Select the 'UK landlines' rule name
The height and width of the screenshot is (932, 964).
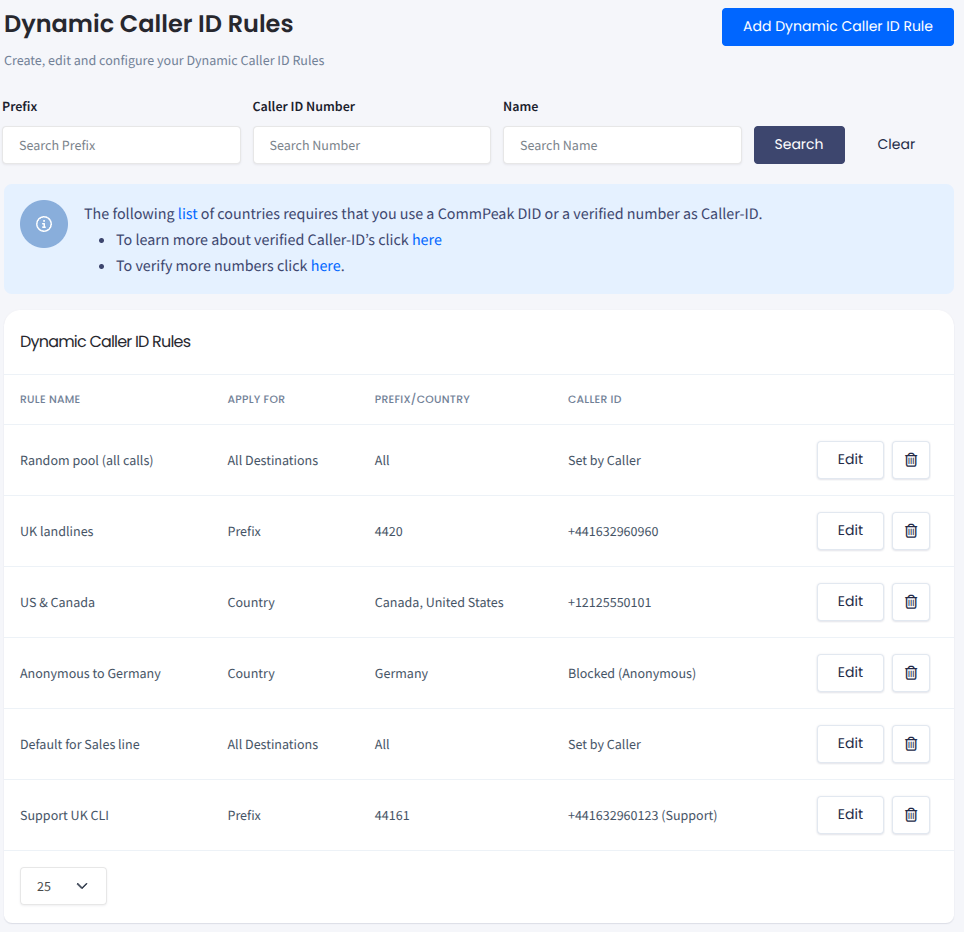[x=57, y=531]
